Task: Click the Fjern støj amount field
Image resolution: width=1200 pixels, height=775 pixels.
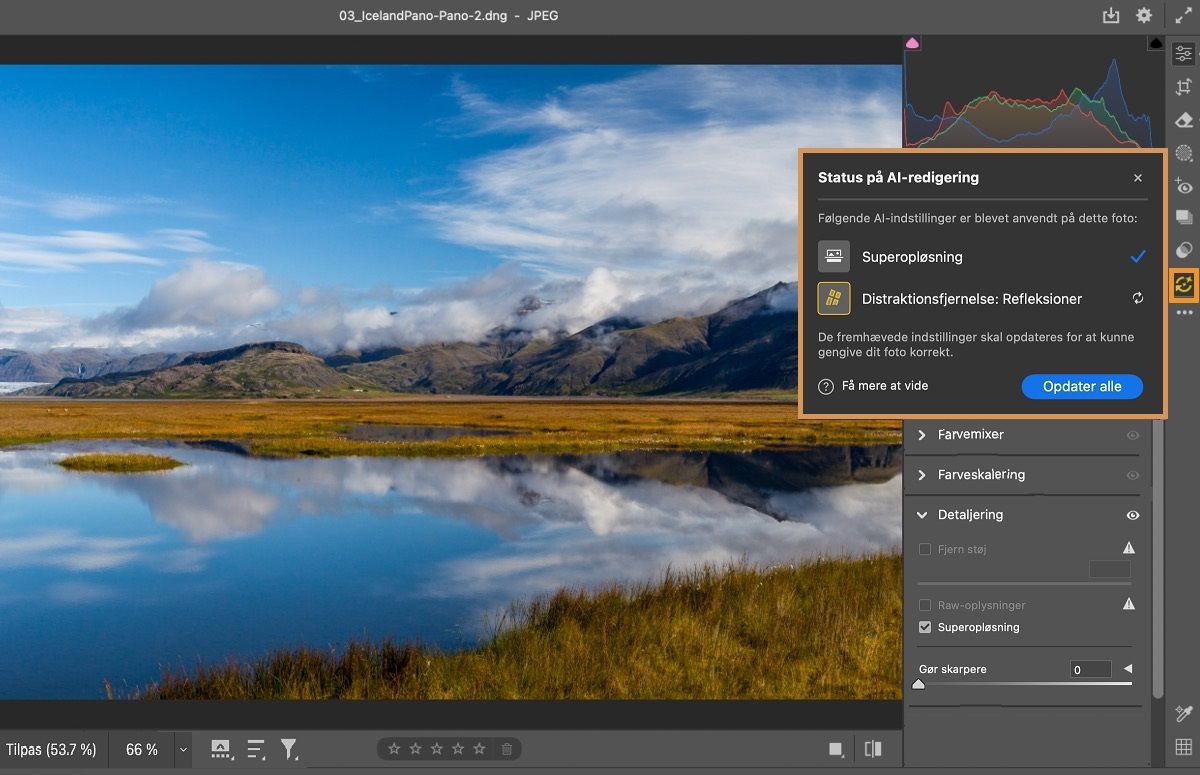Action: pyautogui.click(x=1110, y=569)
